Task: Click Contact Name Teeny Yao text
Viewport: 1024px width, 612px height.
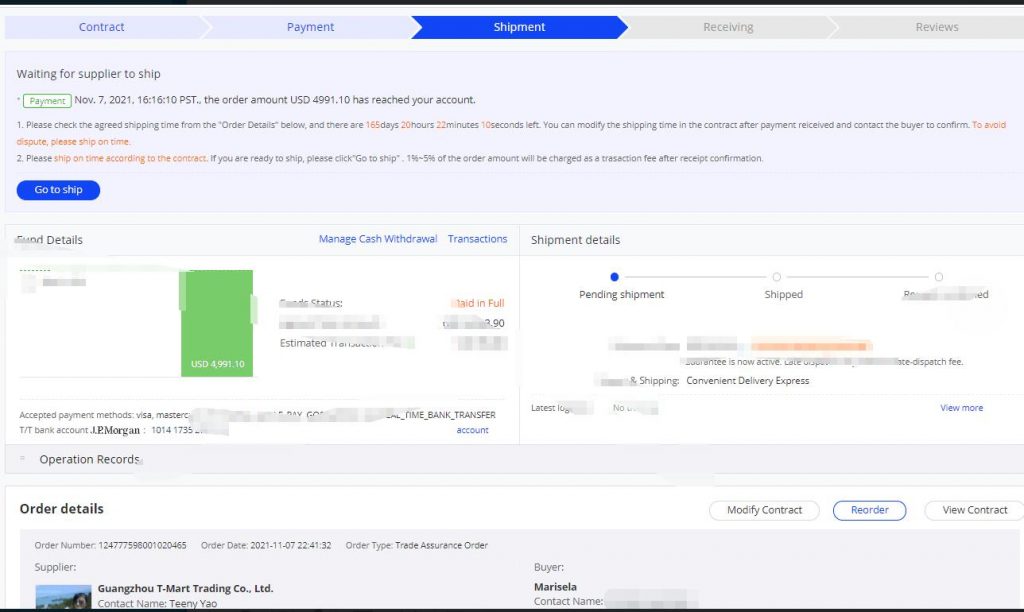Action: [157, 604]
